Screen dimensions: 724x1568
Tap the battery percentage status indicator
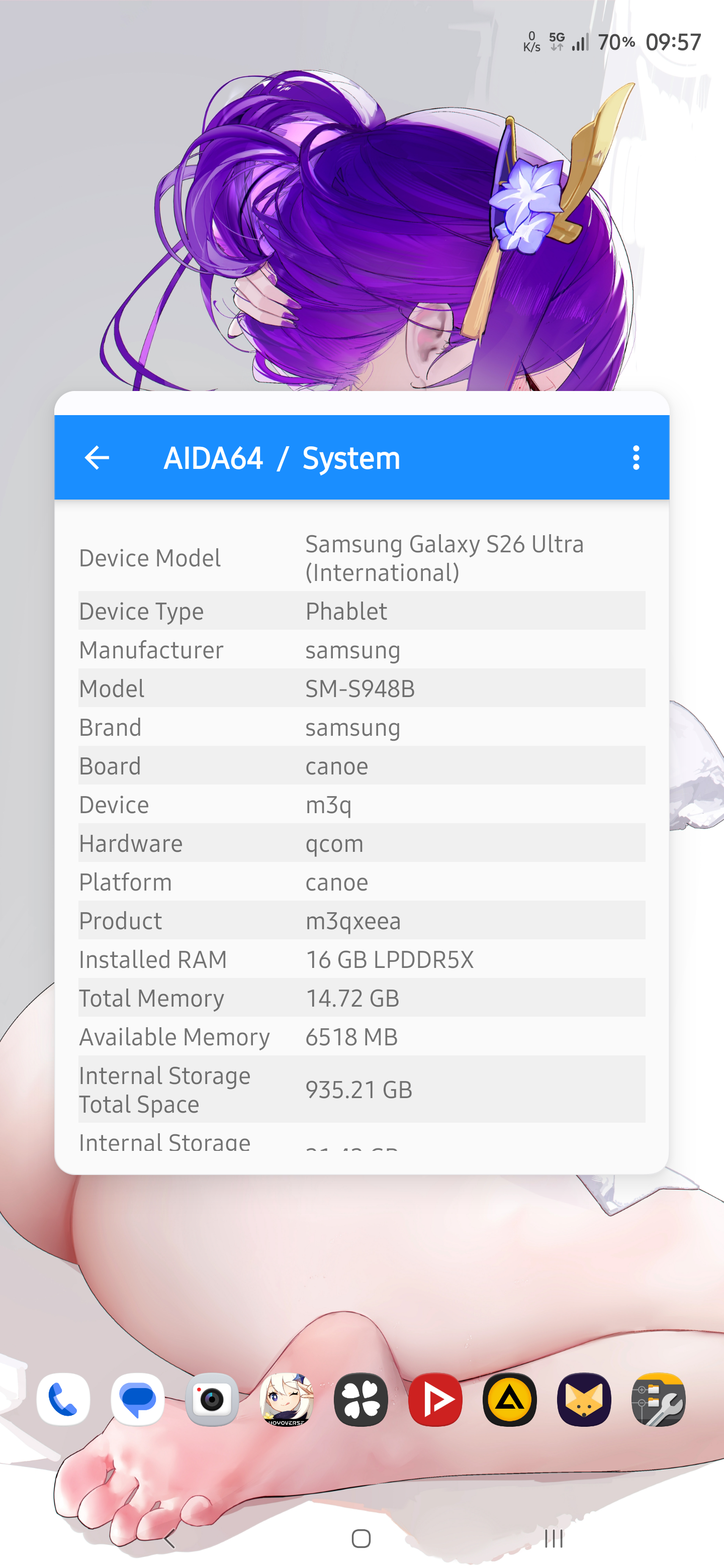click(x=616, y=42)
